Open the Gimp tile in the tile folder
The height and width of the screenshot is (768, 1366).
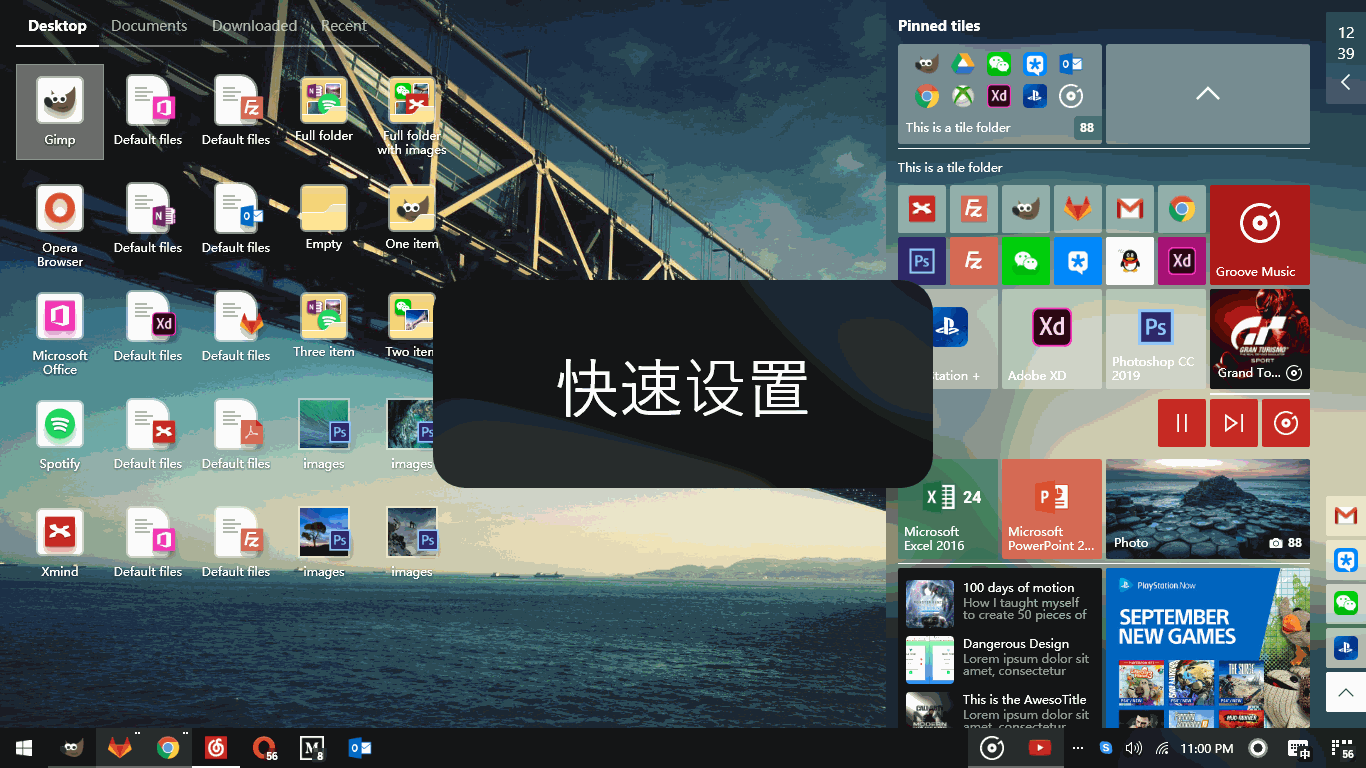click(1026, 209)
